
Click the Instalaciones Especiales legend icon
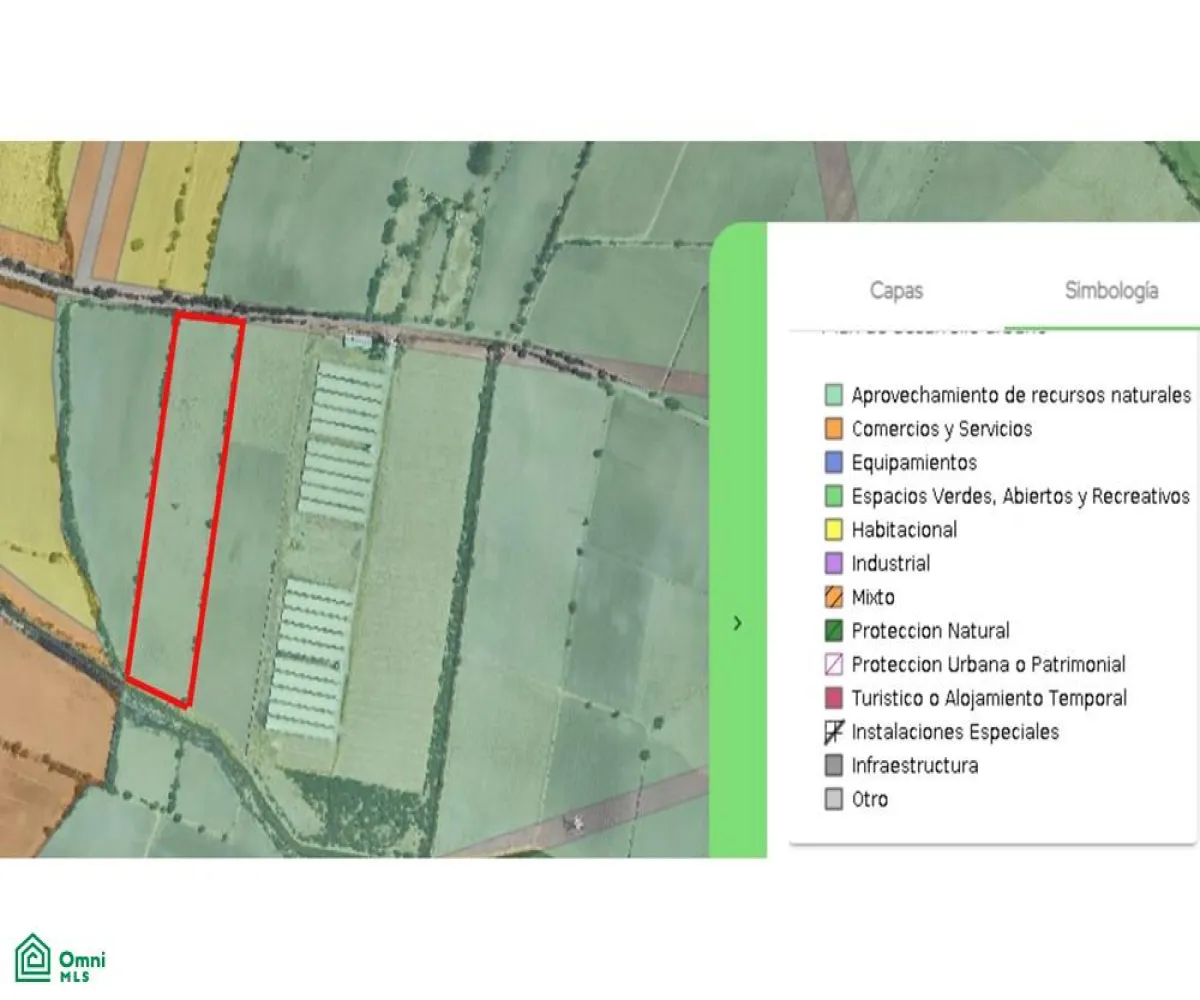(x=834, y=732)
